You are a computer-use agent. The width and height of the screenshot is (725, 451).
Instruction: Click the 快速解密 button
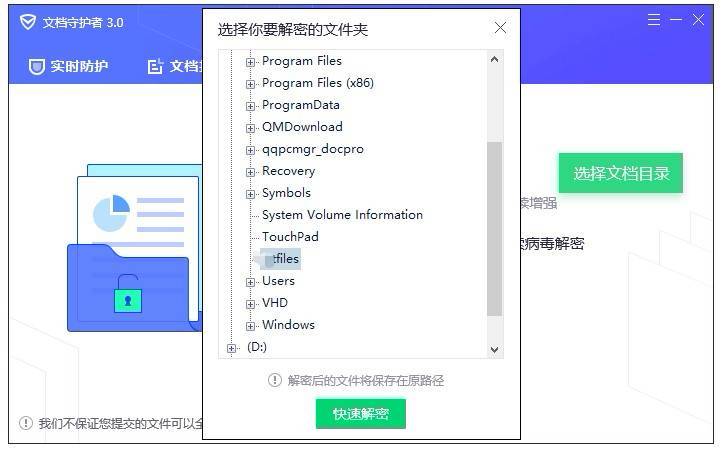pos(361,414)
